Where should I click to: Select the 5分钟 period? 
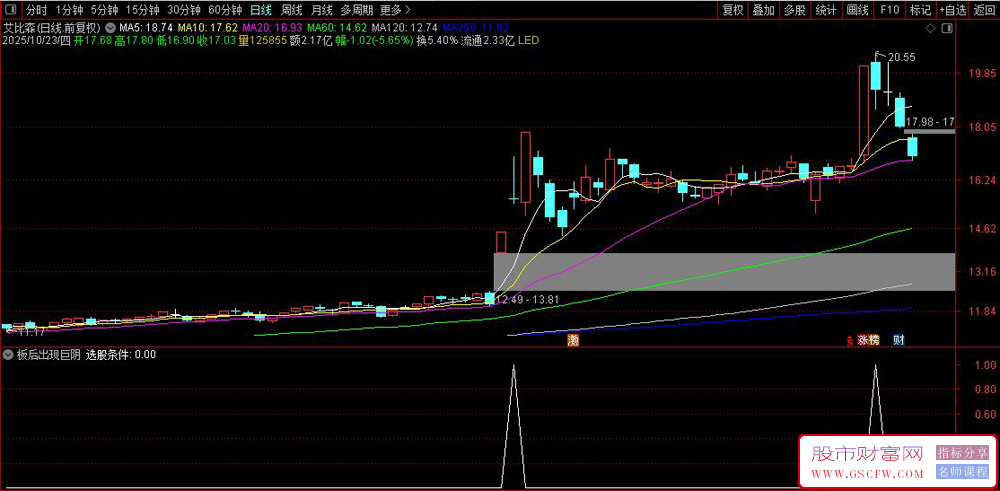click(104, 10)
